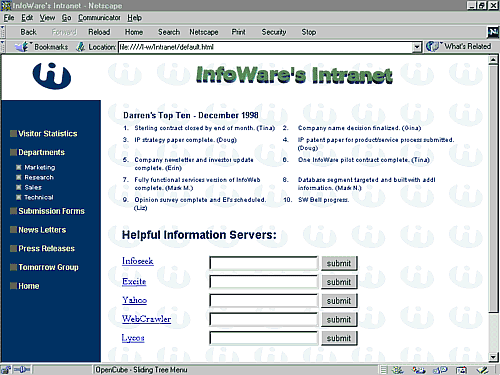500x375 pixels.
Task: Open the File menu
Action: [9, 18]
